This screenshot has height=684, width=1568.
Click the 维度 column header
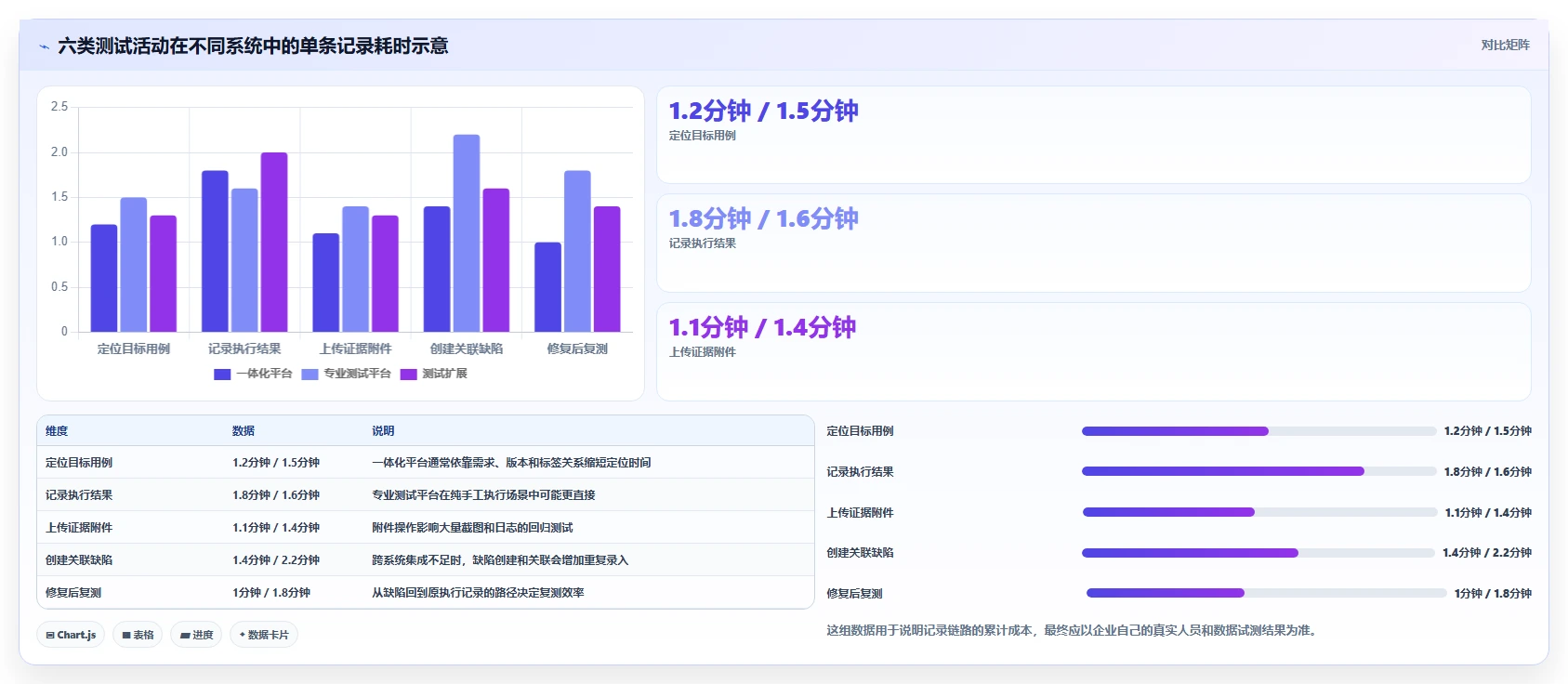57,431
